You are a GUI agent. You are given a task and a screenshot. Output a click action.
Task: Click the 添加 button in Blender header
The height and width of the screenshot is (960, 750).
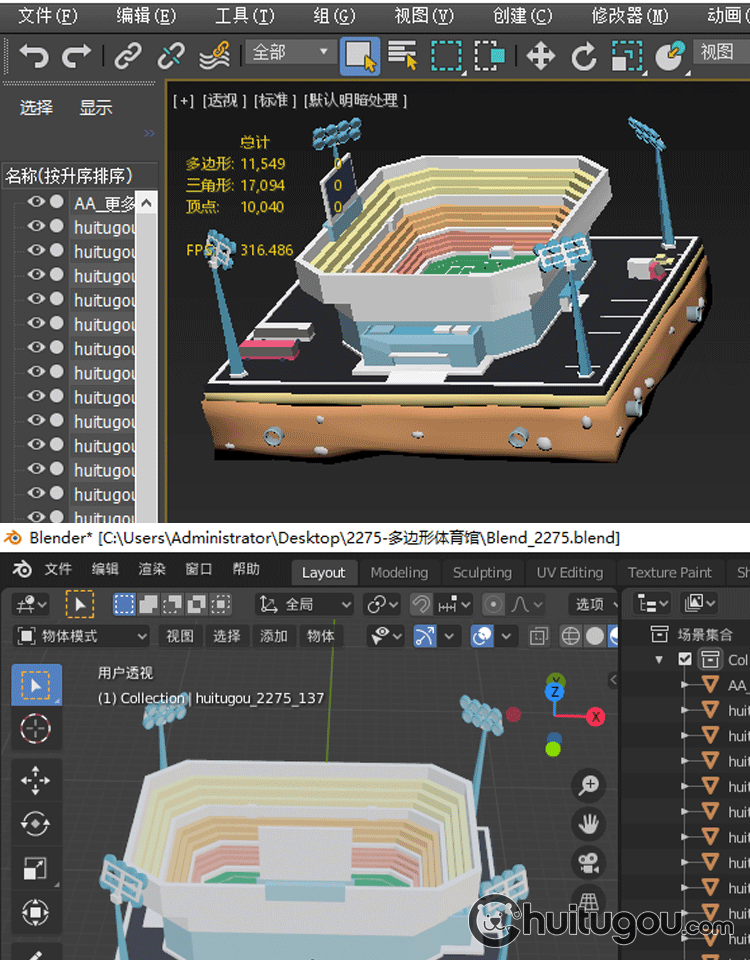pos(274,636)
